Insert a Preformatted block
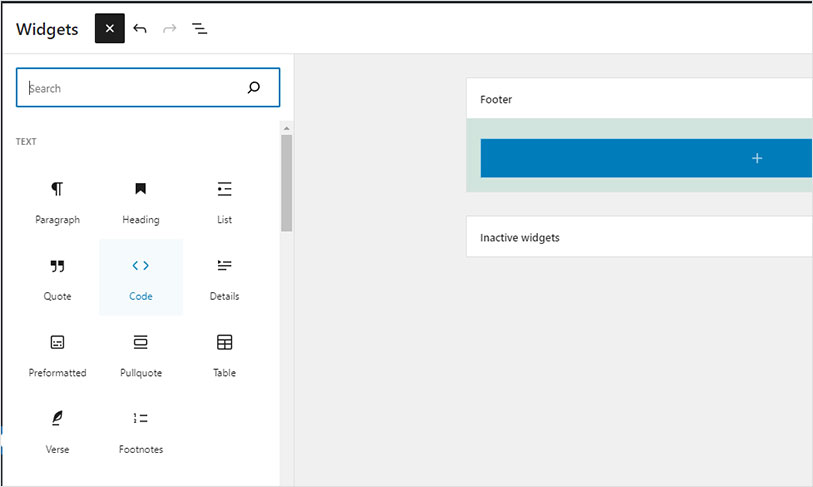This screenshot has width=813, height=487. pos(58,355)
